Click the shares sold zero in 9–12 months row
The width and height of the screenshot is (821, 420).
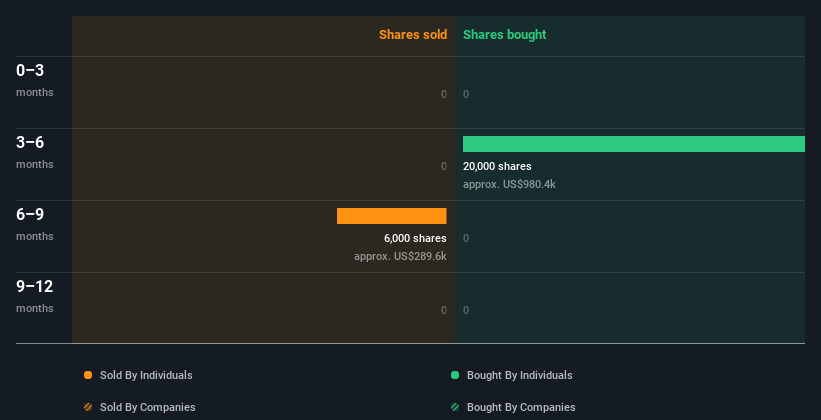(x=444, y=310)
